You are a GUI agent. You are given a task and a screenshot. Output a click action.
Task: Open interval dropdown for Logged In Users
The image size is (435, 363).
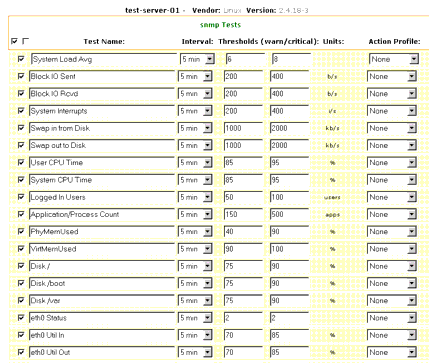195,197
